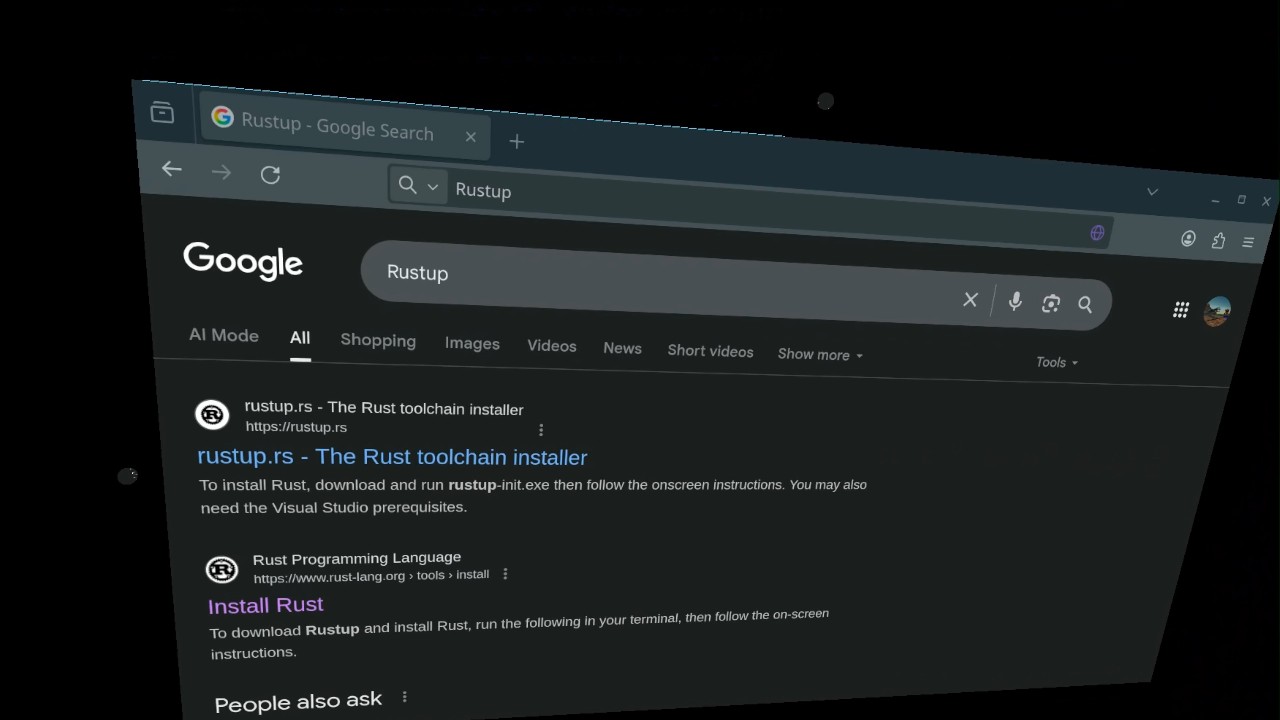Open the rustup.rs - The Rust toolchain installer link
Screen dimensions: 1280x720
[x=392, y=457]
